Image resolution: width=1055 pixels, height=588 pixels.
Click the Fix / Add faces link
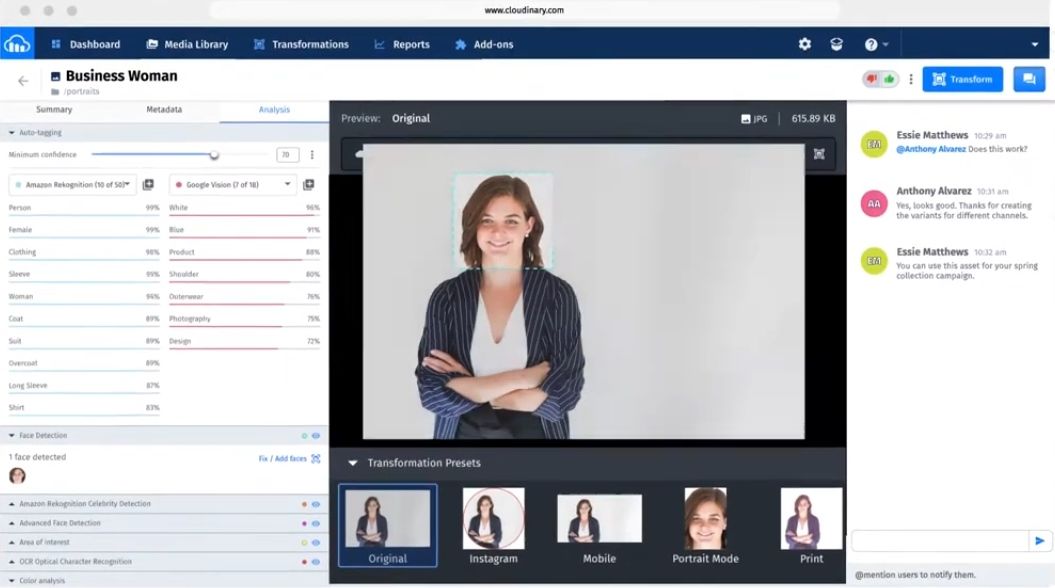[x=282, y=459]
